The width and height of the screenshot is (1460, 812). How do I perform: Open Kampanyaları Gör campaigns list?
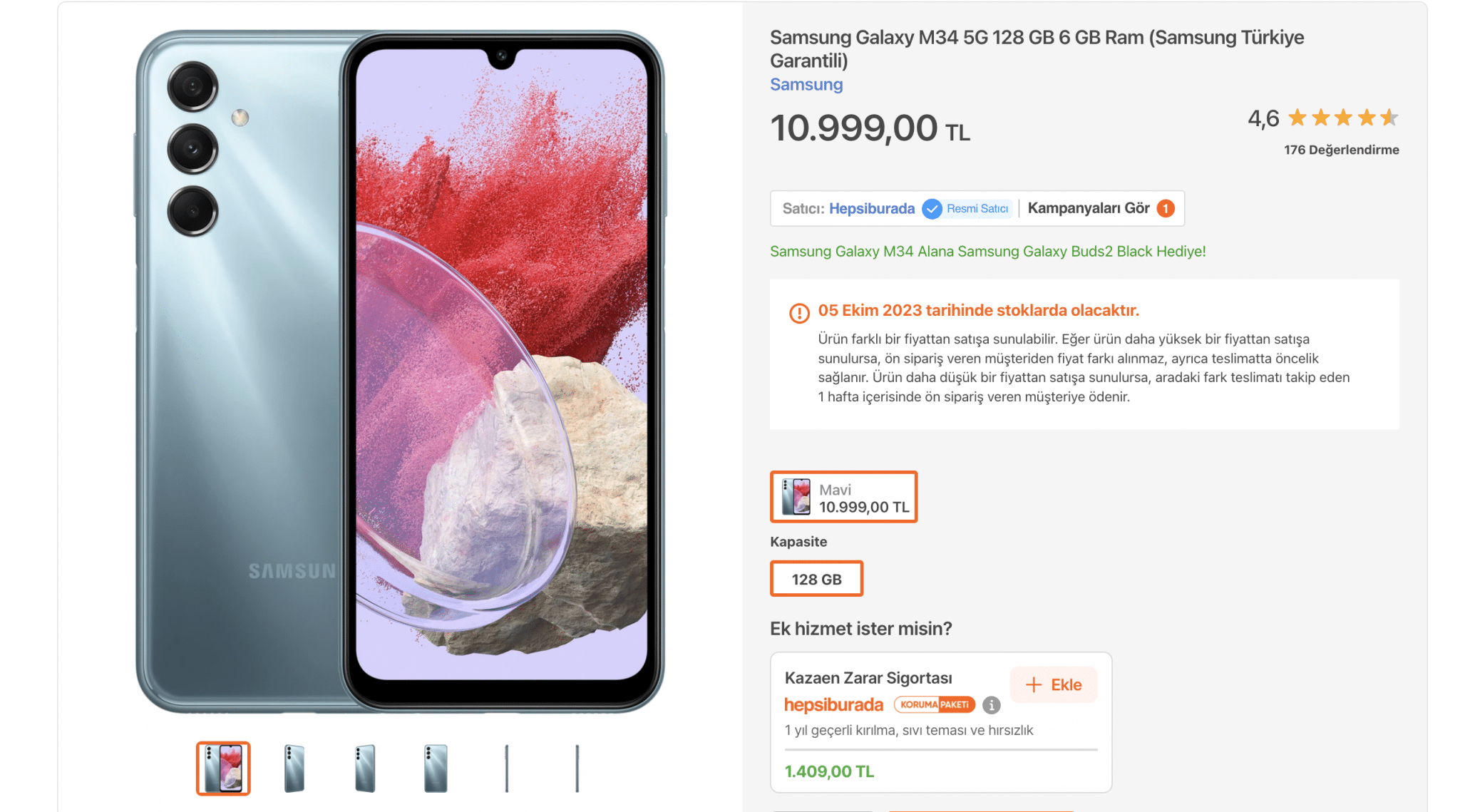[x=1088, y=208]
